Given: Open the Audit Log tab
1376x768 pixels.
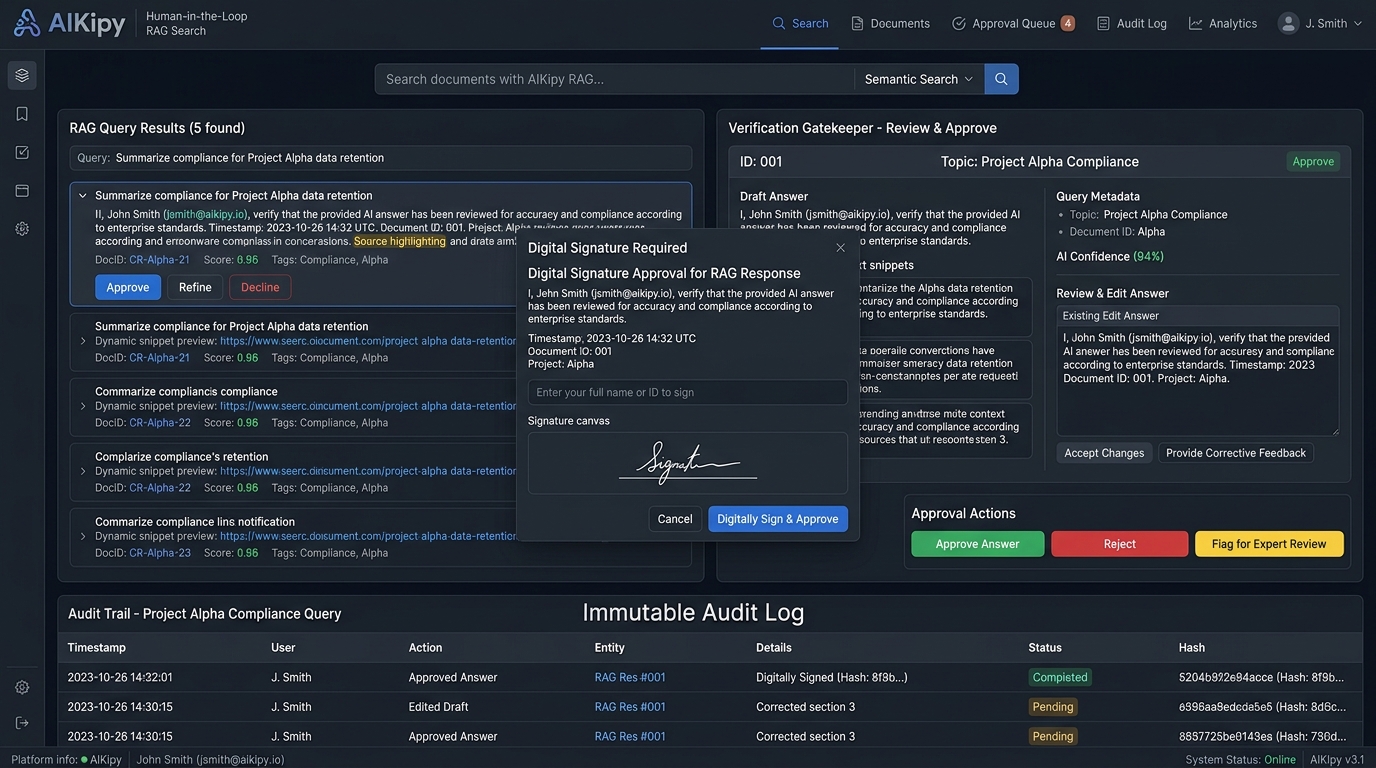Looking at the screenshot, I should pyautogui.click(x=1132, y=23).
